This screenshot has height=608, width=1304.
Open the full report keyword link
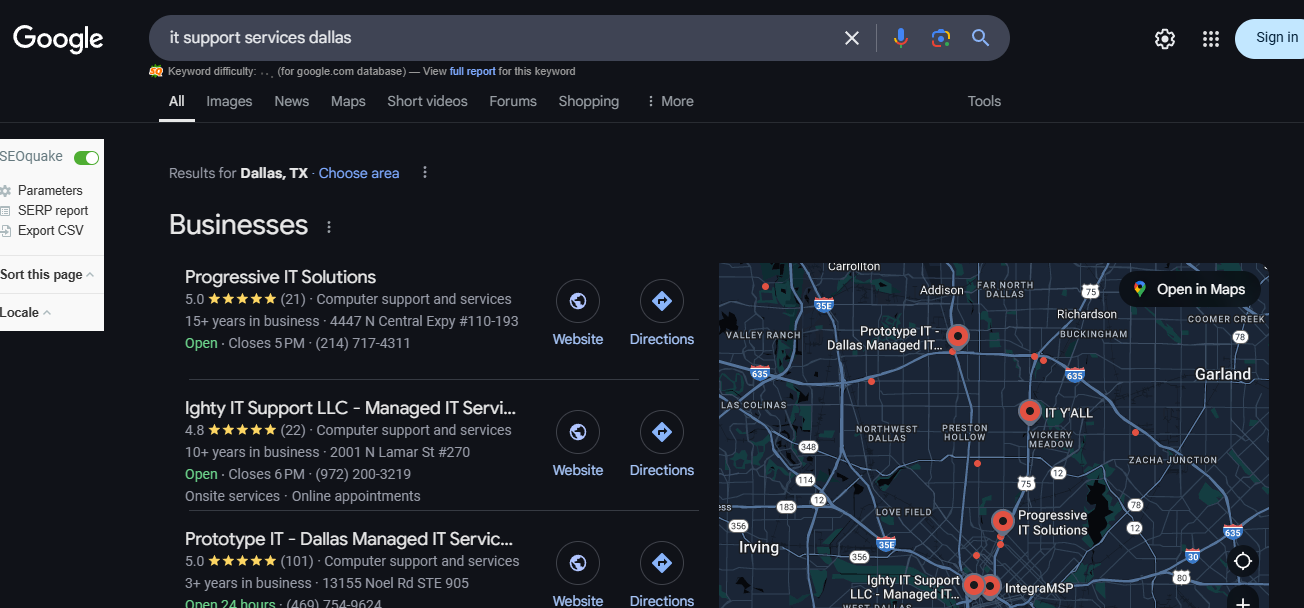coord(473,71)
